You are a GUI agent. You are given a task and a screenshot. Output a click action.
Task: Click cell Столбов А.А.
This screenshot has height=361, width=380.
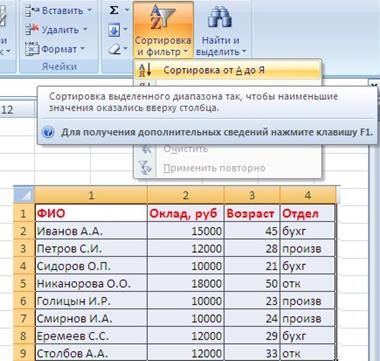point(91,353)
